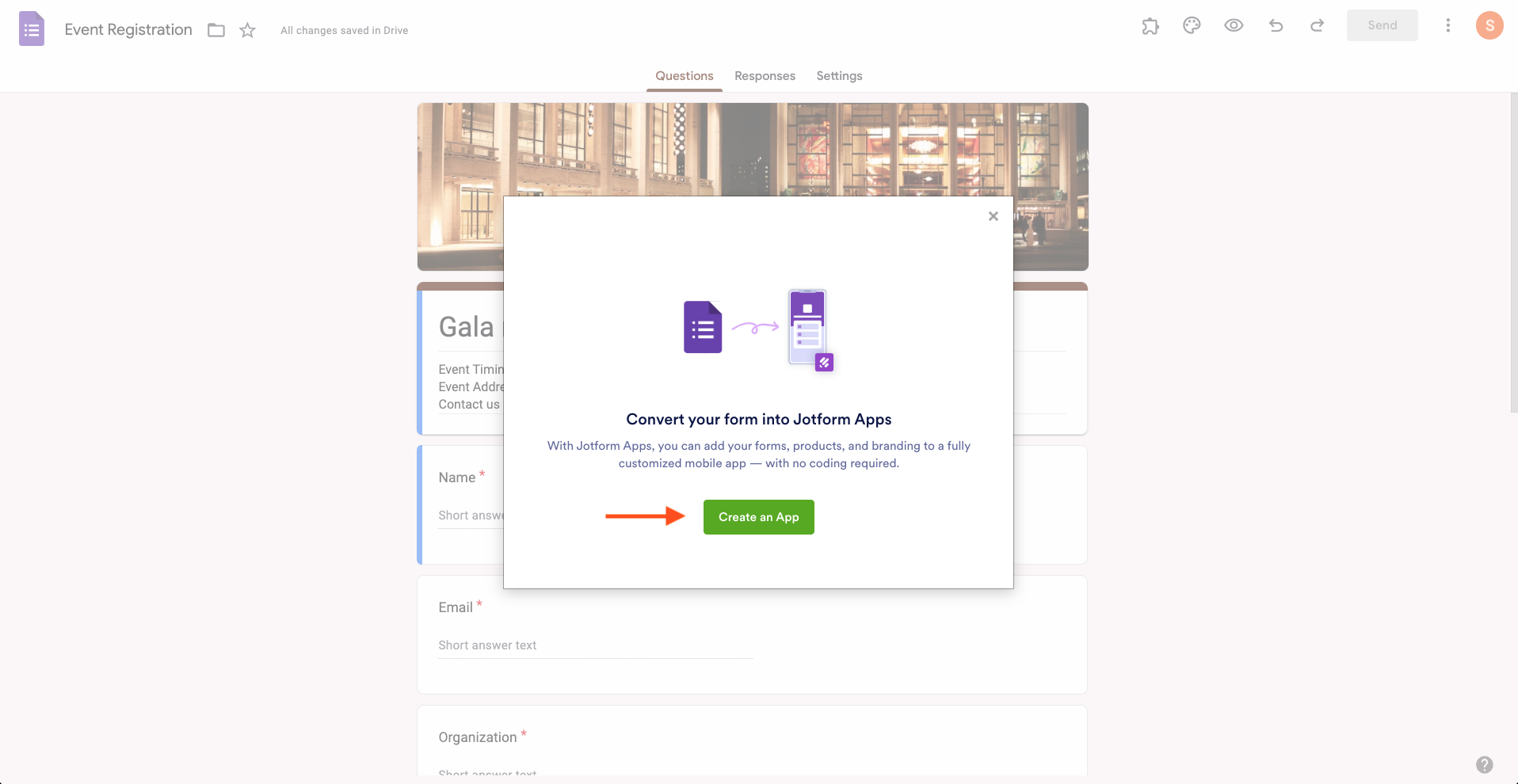Viewport: 1518px width, 784px height.
Task: Switch to the Questions tab
Action: pyautogui.click(x=685, y=76)
